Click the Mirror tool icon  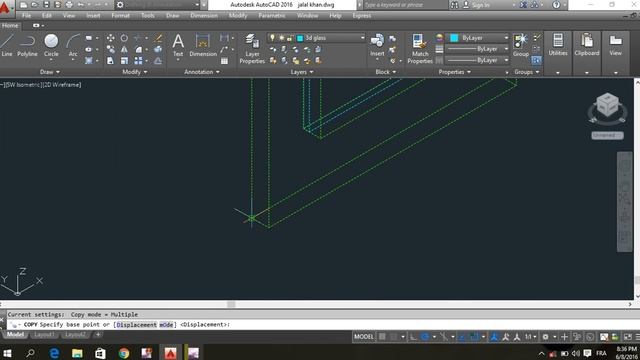124,49
